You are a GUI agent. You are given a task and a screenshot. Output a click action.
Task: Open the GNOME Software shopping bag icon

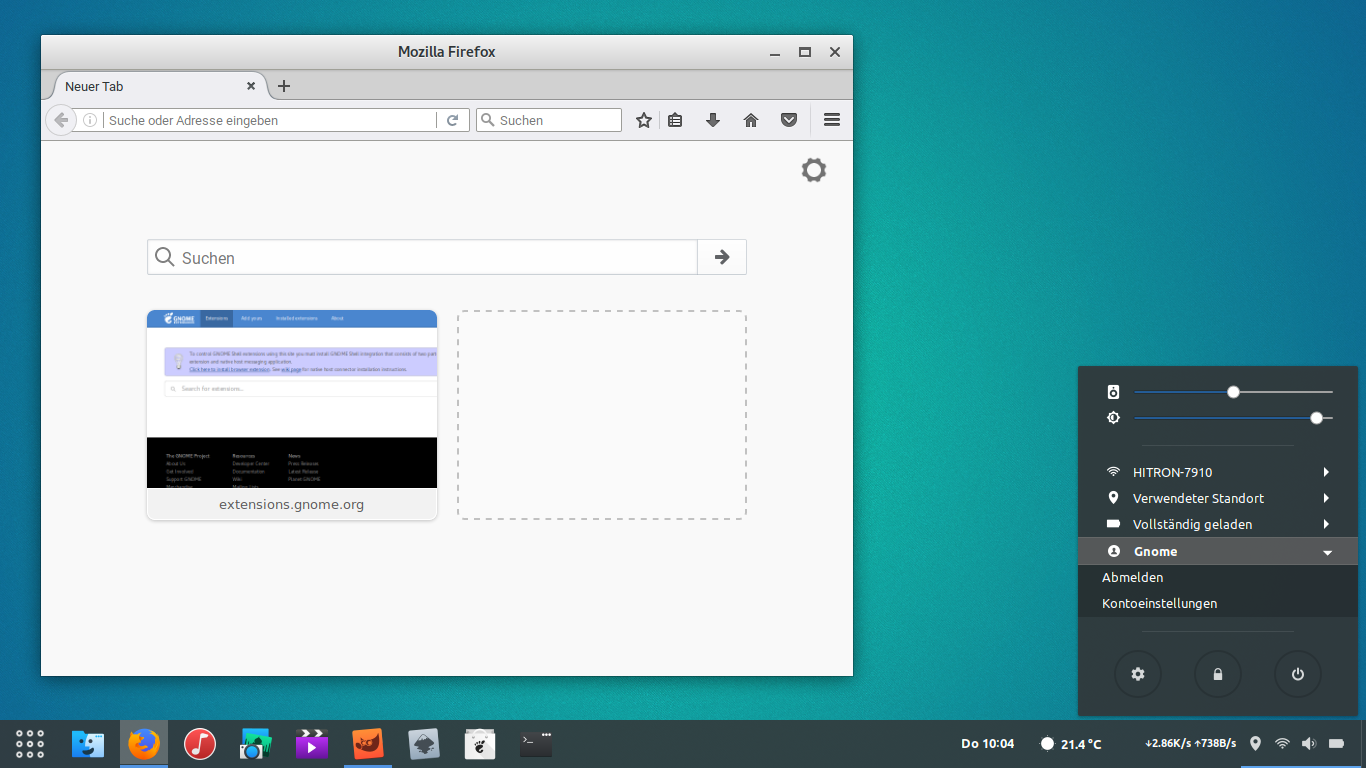[x=480, y=744]
